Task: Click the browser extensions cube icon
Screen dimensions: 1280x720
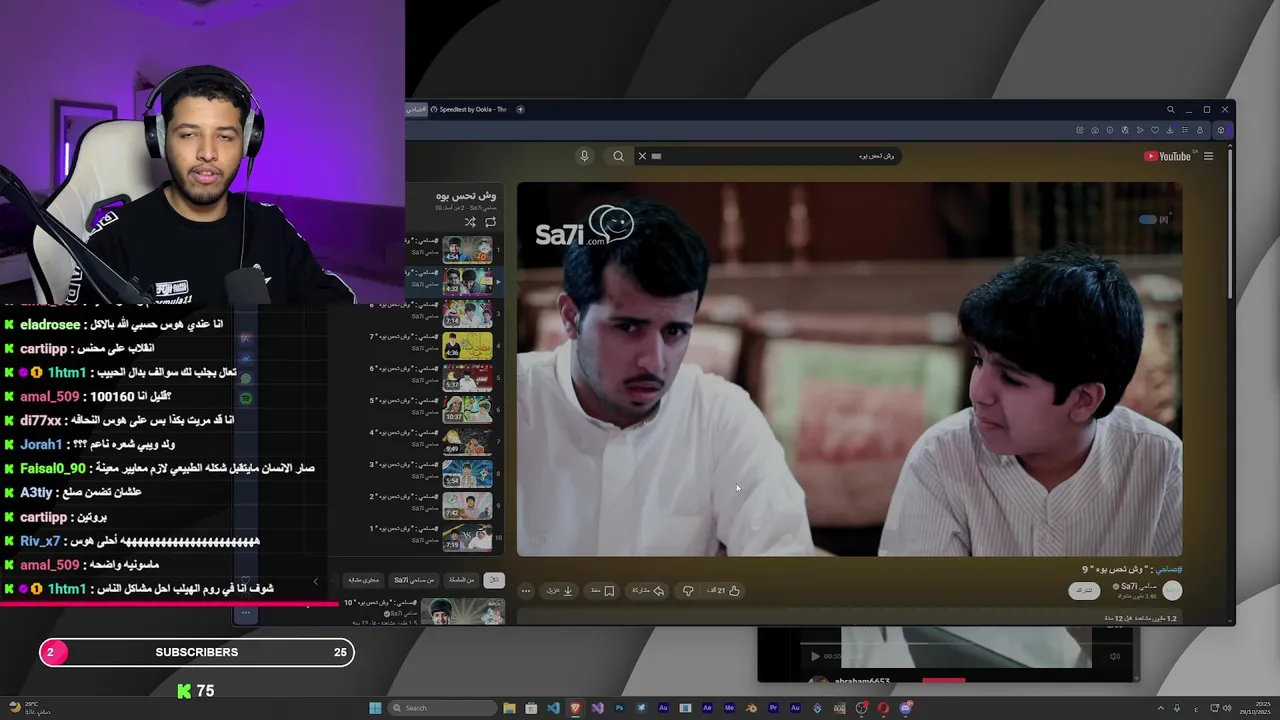Action: 1220,130
